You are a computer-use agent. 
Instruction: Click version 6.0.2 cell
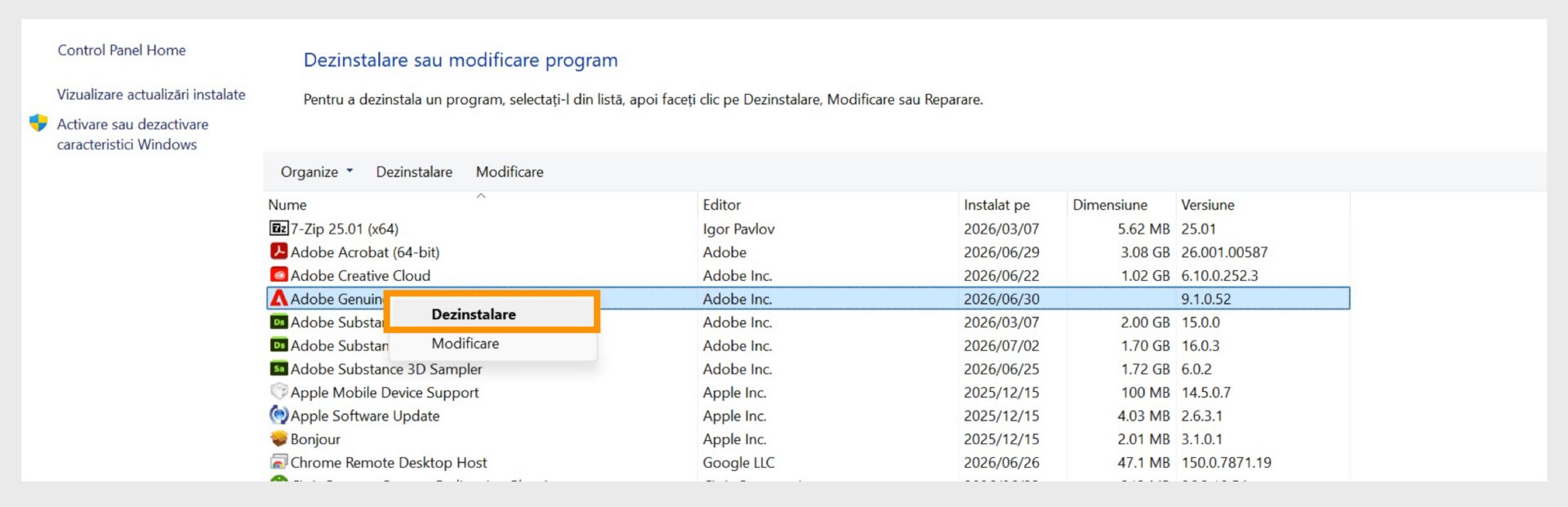1196,369
